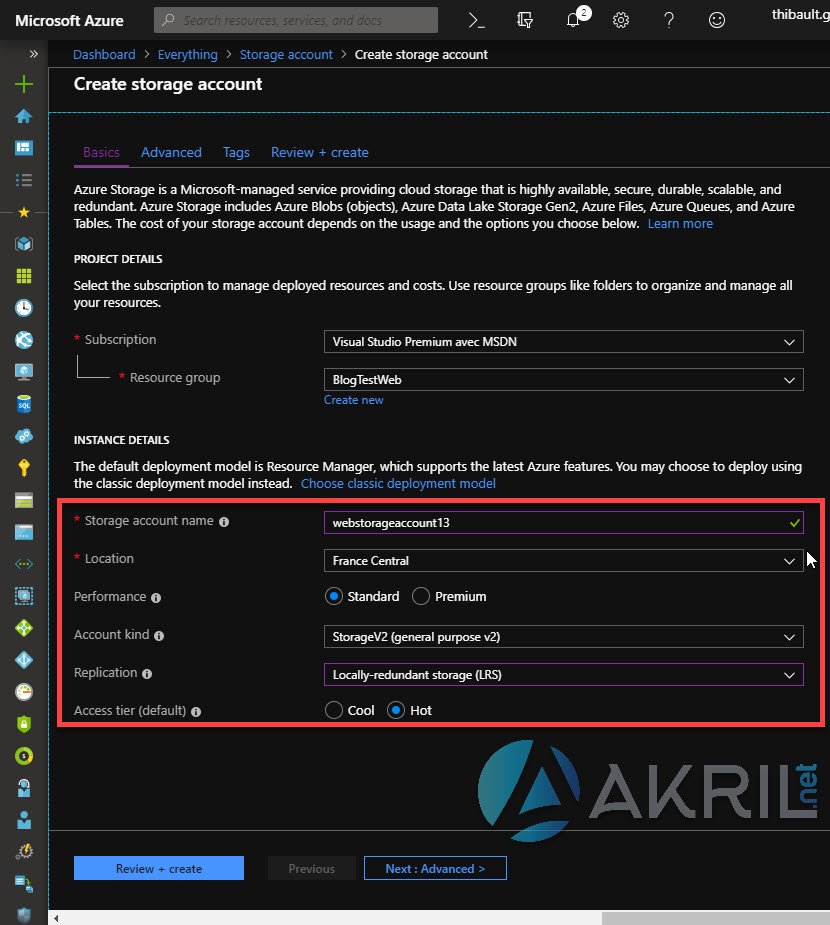Viewport: 830px width, 925px height.
Task: Open Virtual networks icon with green dots
Action: (24, 564)
